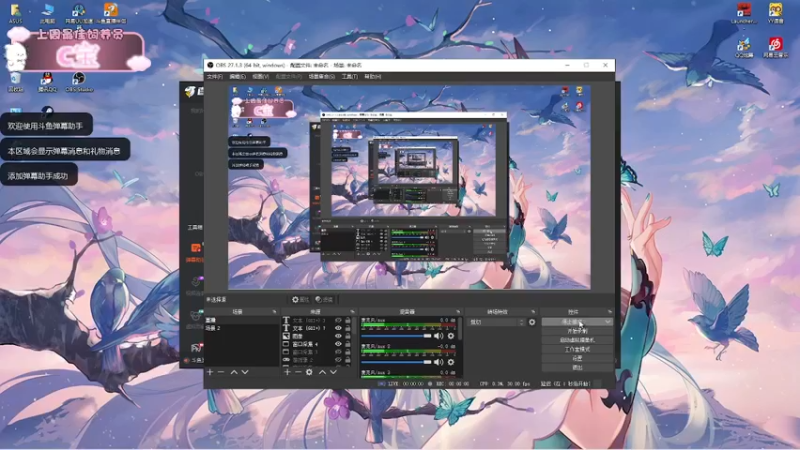This screenshot has height=450, width=800.
Task: Click the 退出 exit button in controls
Action: click(x=577, y=367)
